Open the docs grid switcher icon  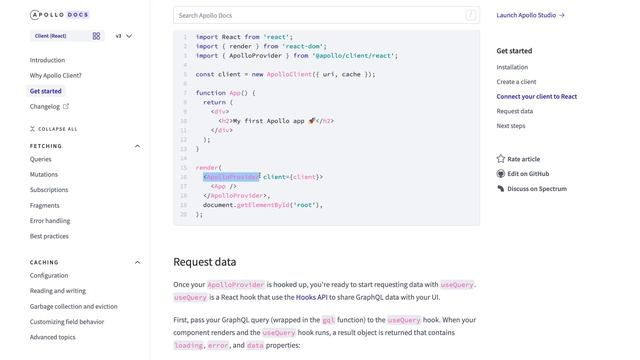pyautogui.click(x=96, y=36)
